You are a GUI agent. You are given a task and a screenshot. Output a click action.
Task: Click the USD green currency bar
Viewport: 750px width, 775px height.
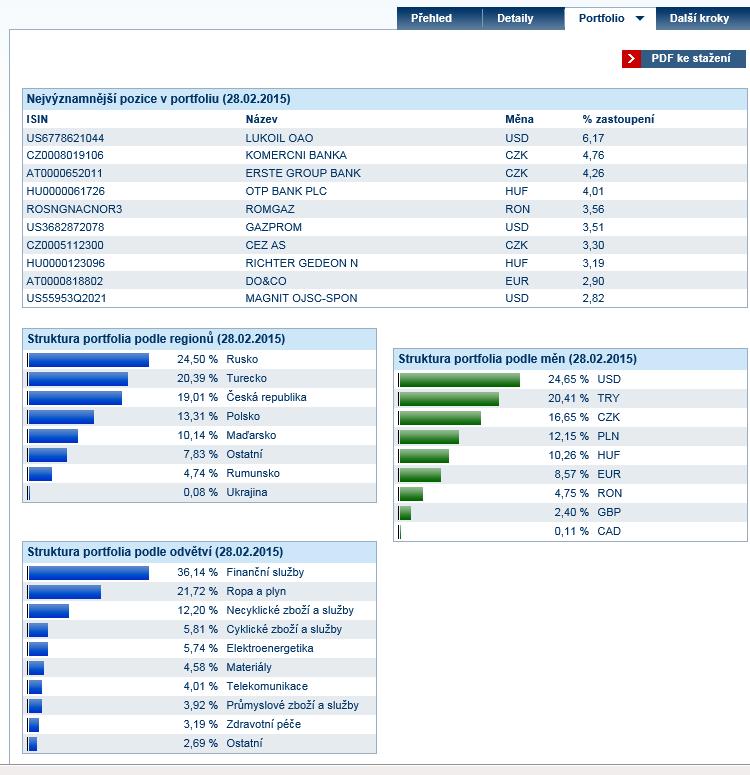[459, 380]
